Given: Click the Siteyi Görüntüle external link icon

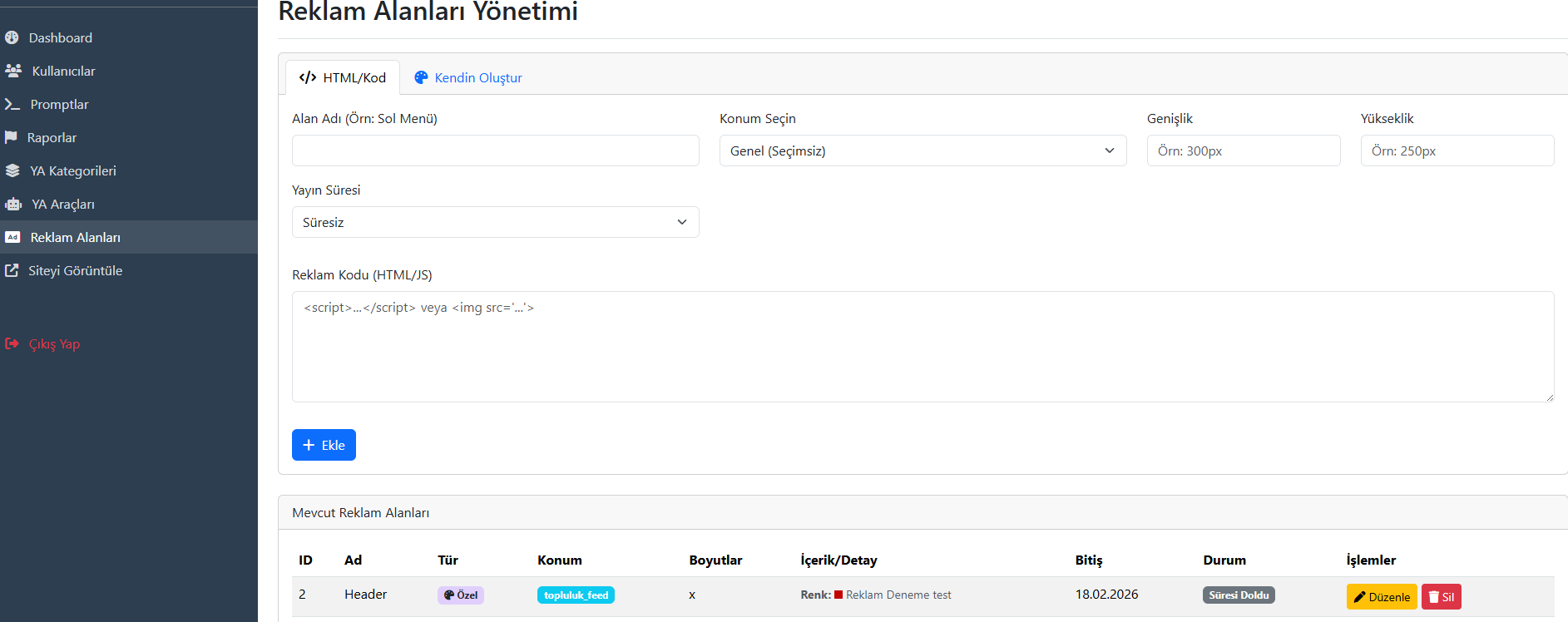Looking at the screenshot, I should [12, 270].
